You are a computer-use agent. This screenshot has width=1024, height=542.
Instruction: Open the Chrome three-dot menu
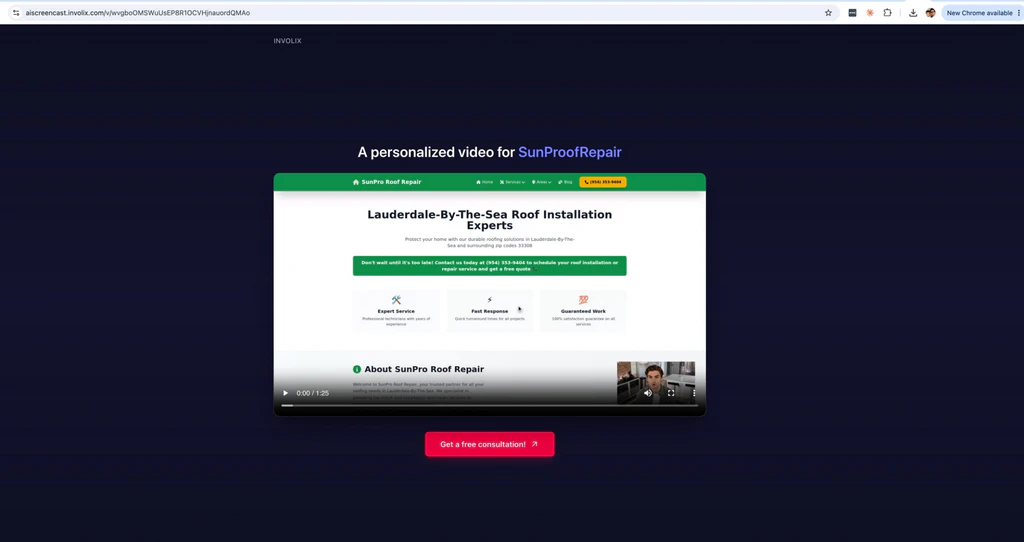[x=1018, y=12]
